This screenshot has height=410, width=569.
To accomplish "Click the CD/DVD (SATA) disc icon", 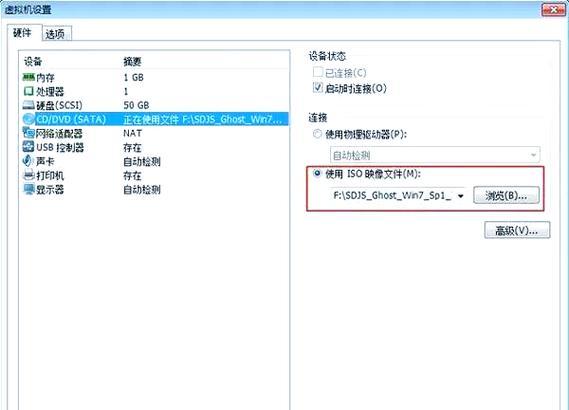I will (28, 119).
